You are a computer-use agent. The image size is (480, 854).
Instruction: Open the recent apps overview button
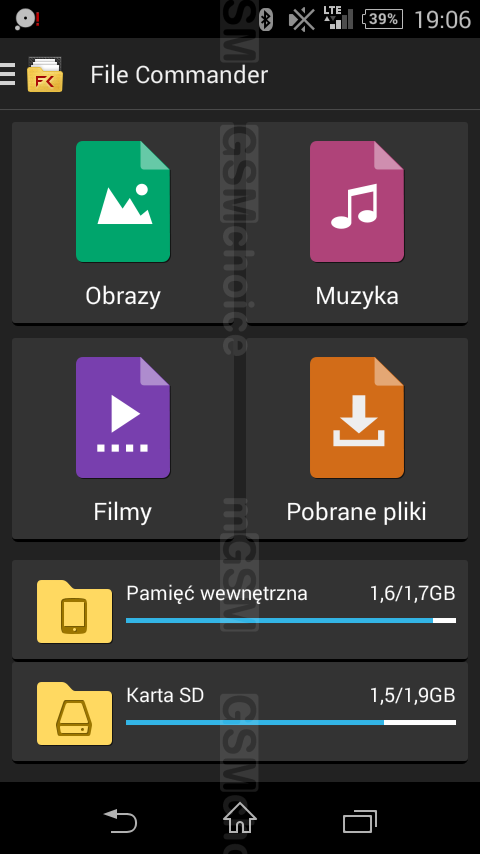coord(360,821)
